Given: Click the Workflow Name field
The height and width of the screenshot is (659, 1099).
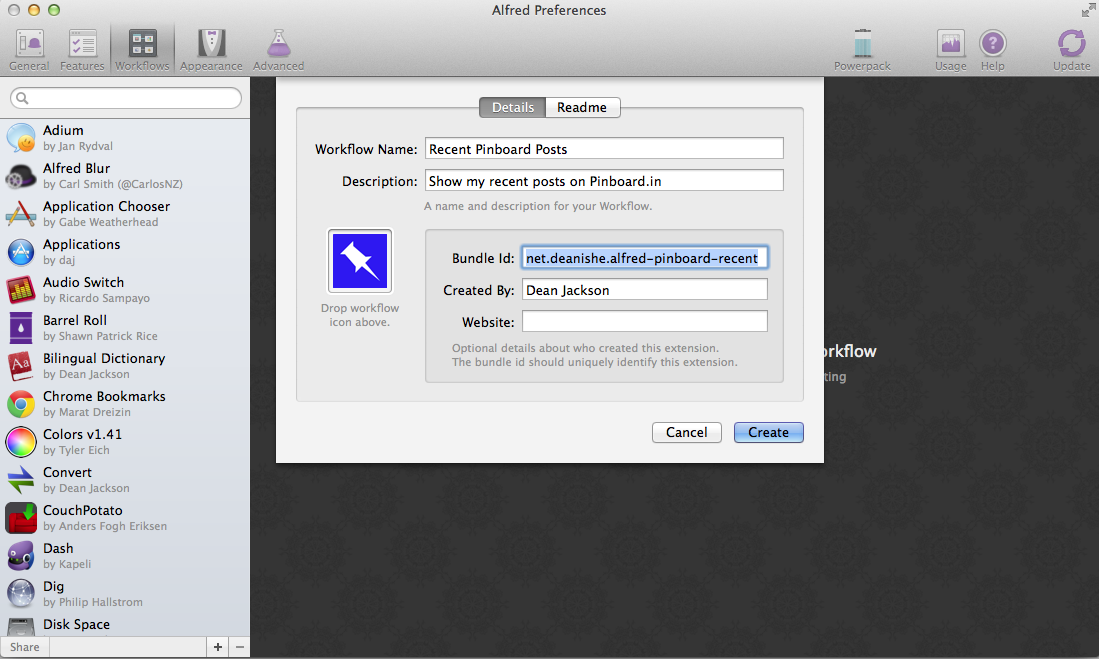Looking at the screenshot, I should (x=604, y=149).
